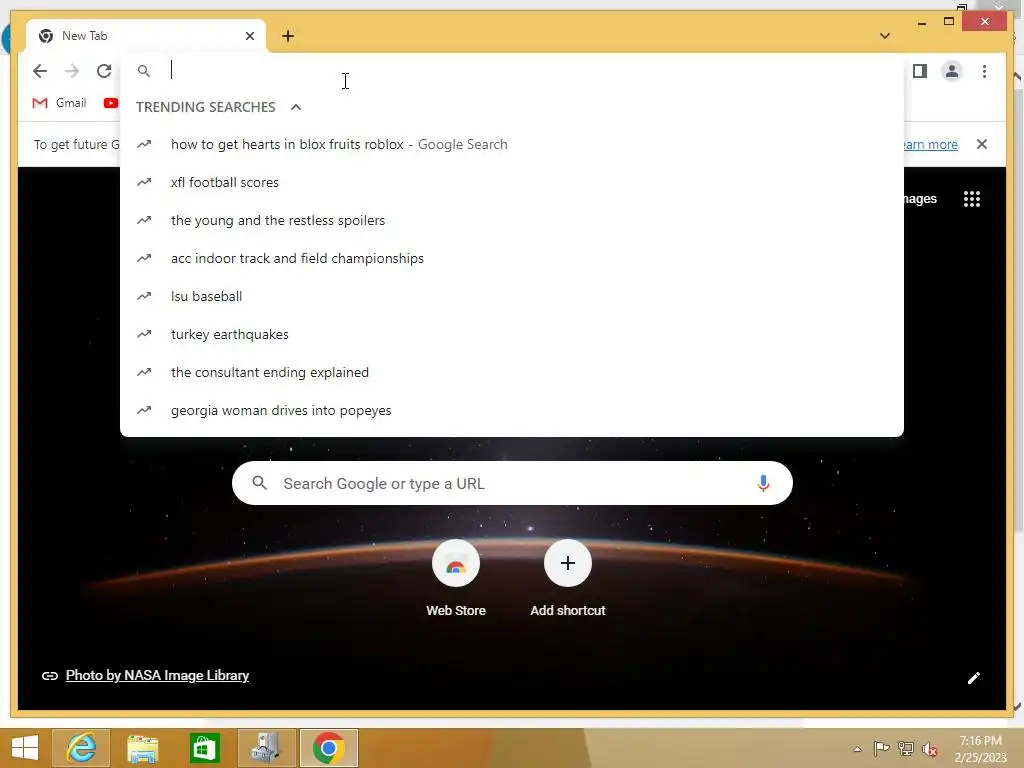The image size is (1024, 768).
Task: Launch Internet Explorer from taskbar
Action: (x=81, y=748)
